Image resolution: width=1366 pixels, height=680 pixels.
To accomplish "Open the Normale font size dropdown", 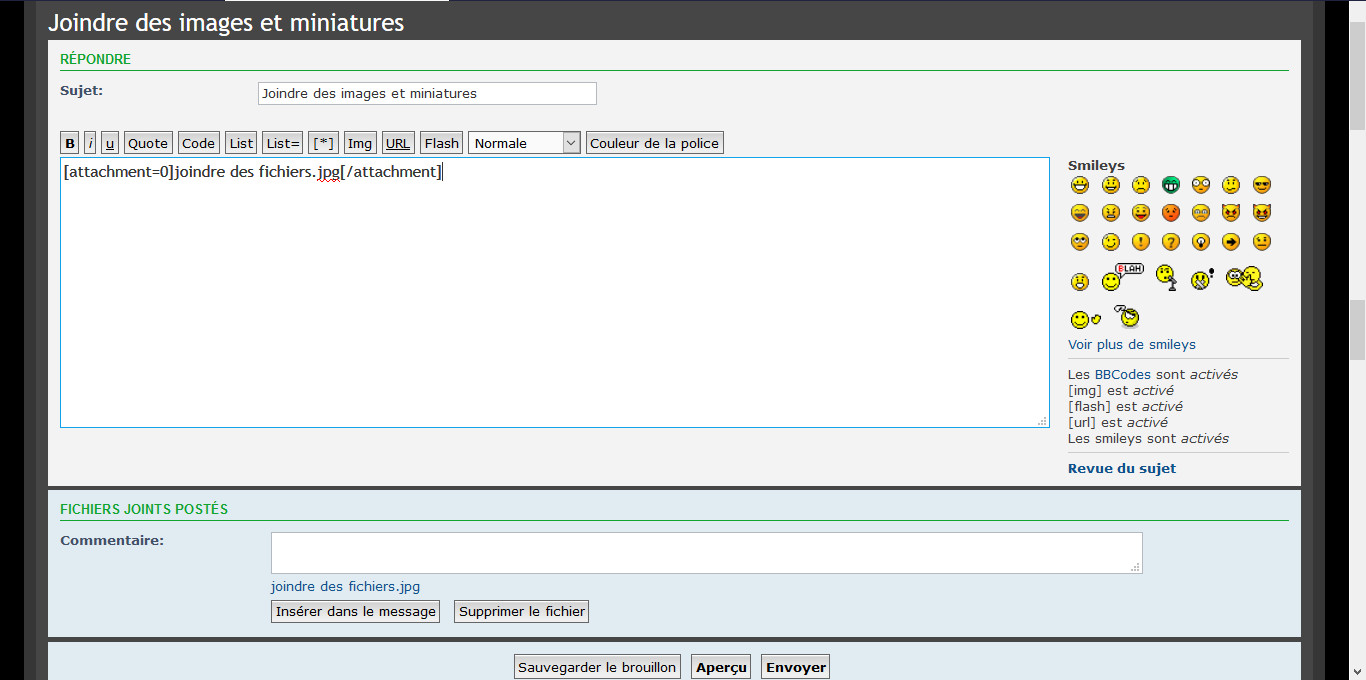I will tap(524, 143).
